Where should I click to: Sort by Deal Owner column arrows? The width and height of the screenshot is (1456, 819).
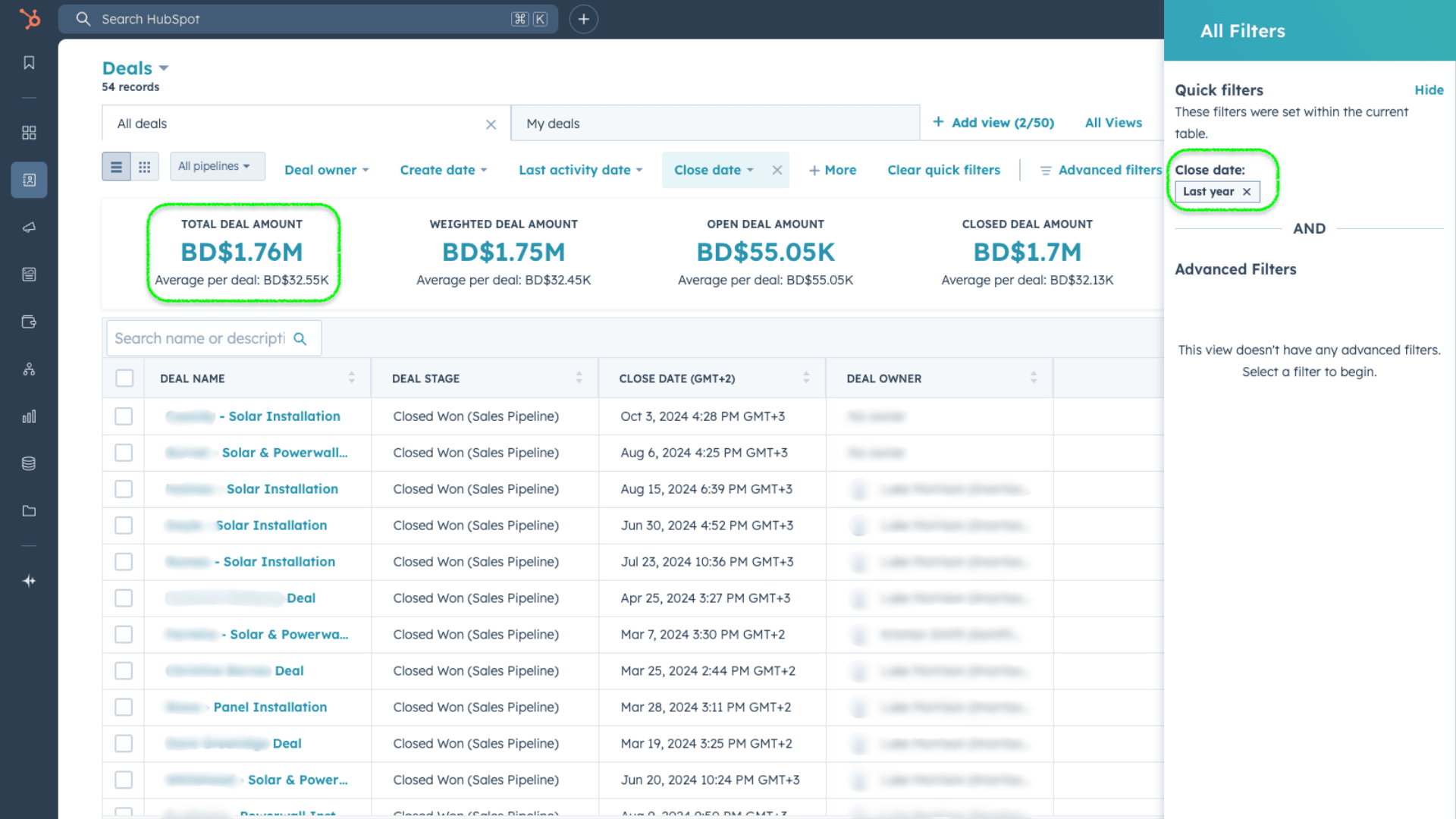1034,378
